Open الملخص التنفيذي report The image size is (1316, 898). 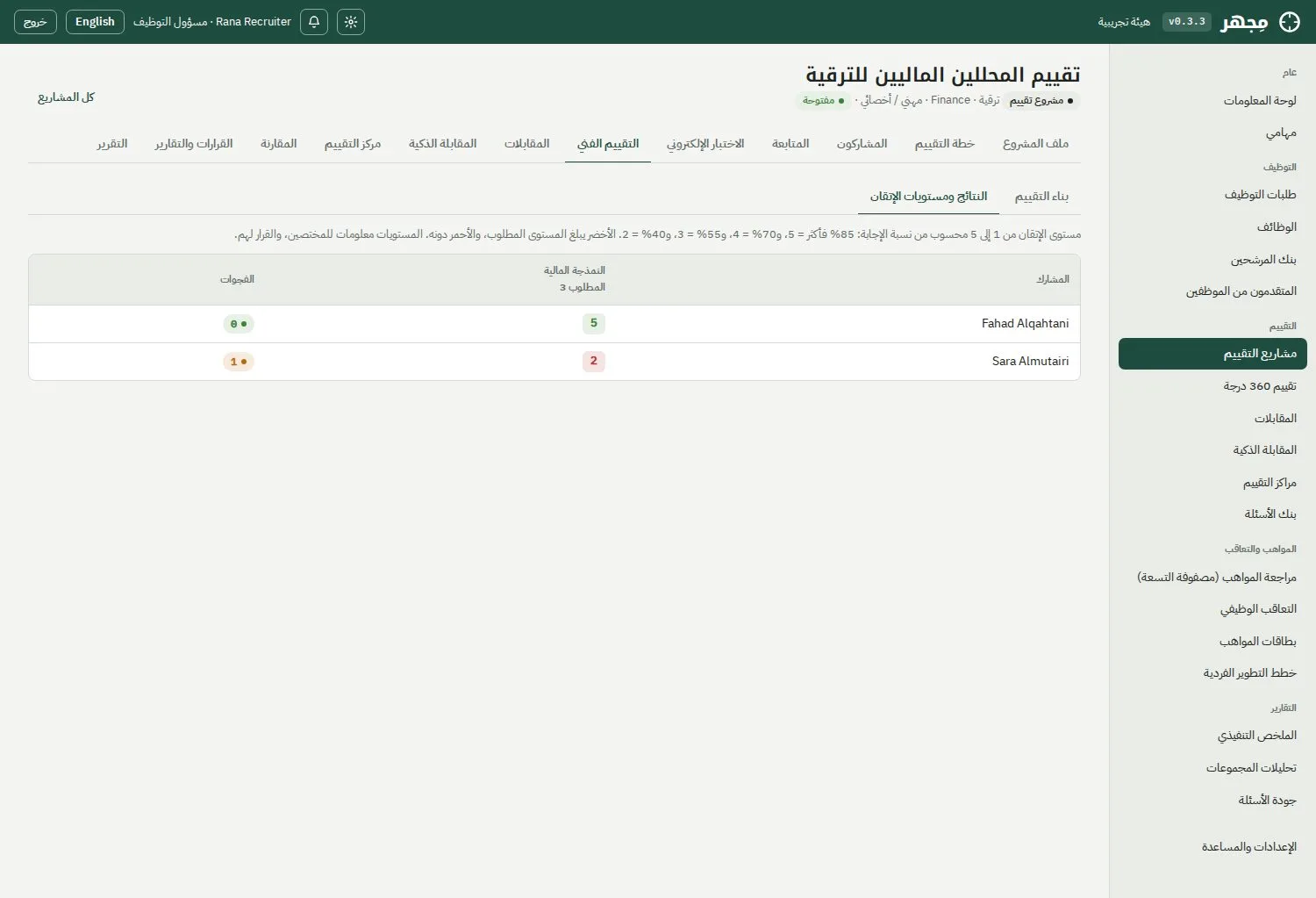1212,736
